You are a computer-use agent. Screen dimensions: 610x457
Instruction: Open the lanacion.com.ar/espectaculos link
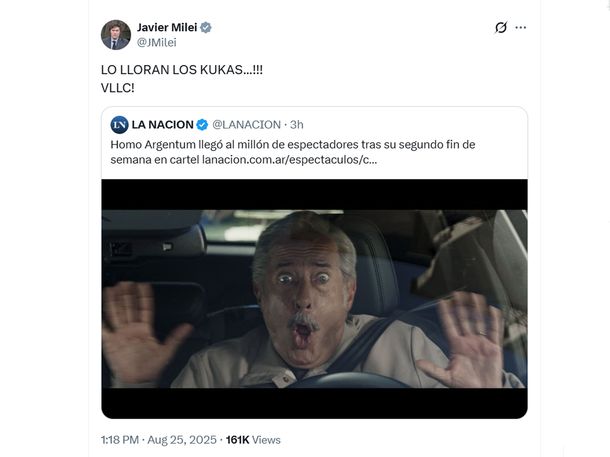pyautogui.click(x=289, y=160)
